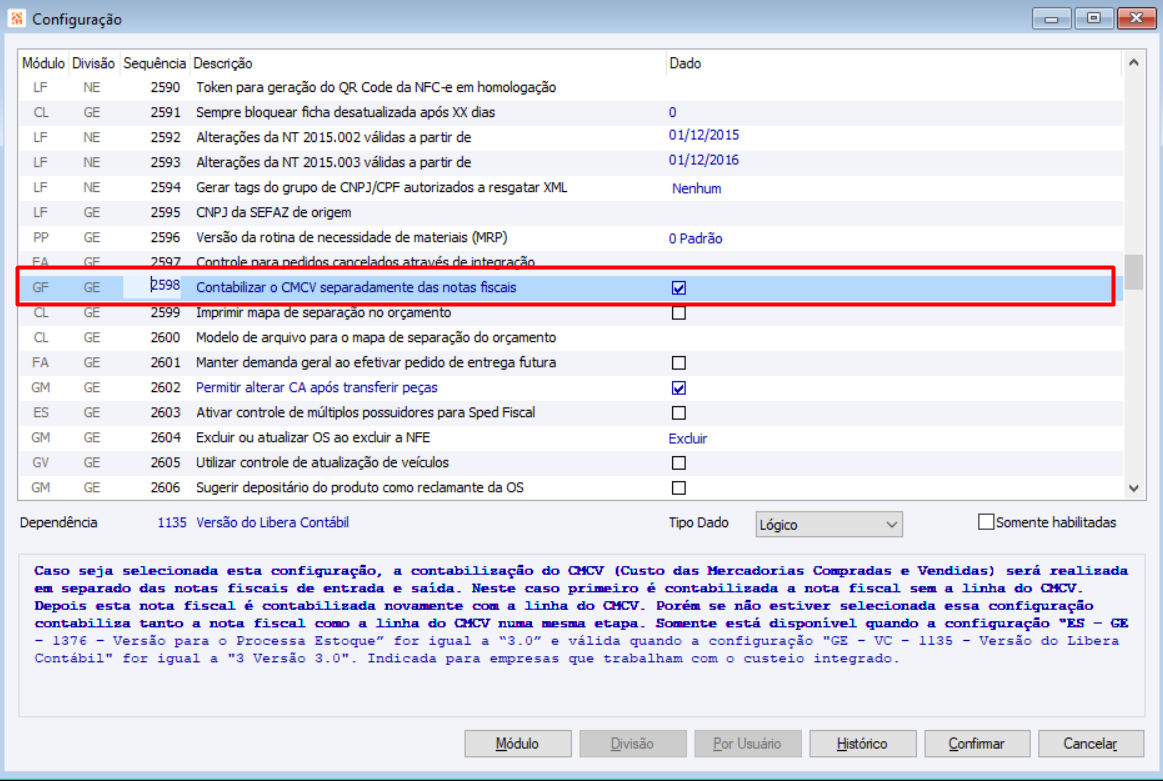The height and width of the screenshot is (781, 1163).
Task: Sort by the Sequência column header
Action: point(154,63)
